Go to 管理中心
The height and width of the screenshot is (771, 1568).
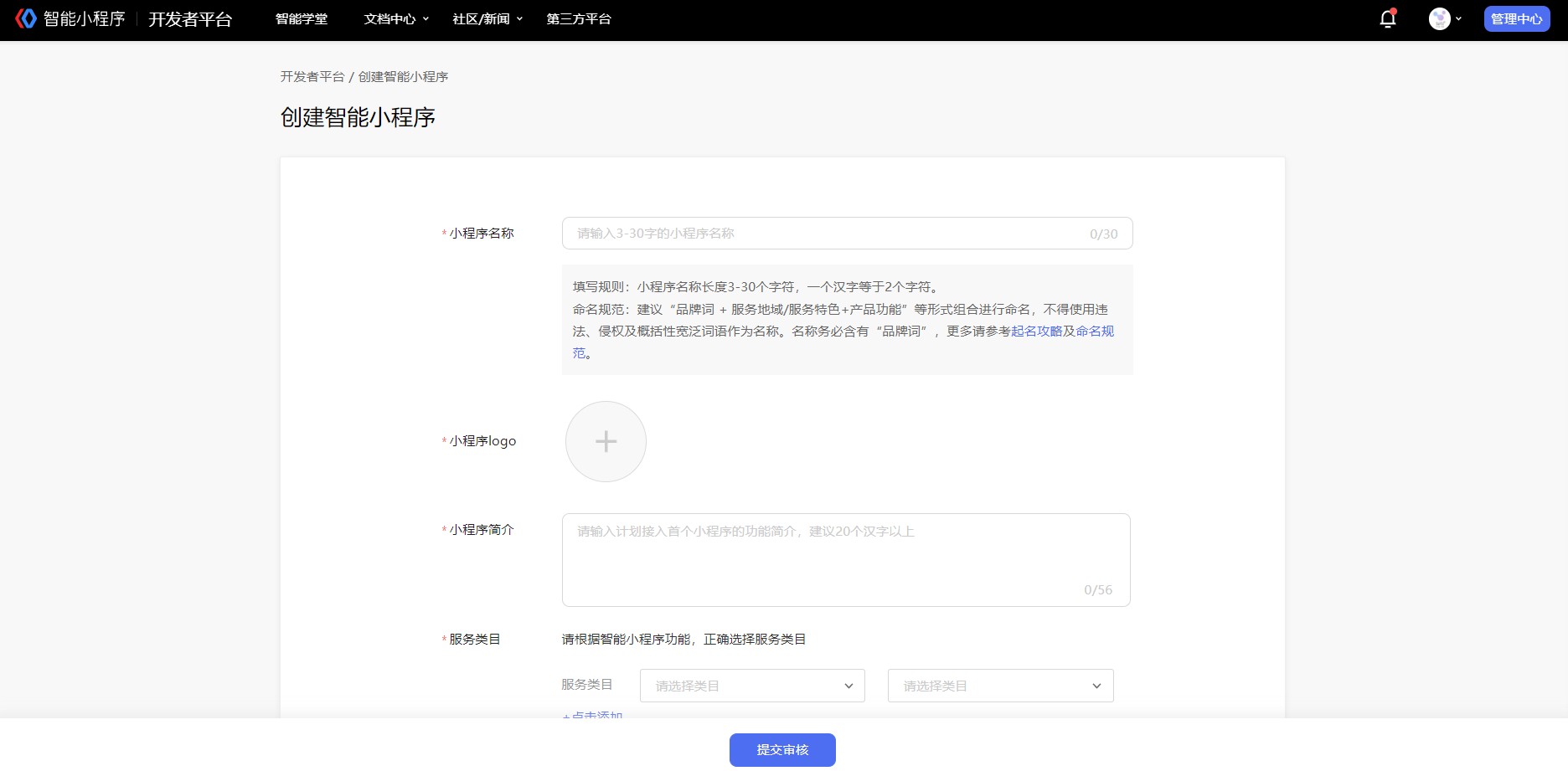[x=1517, y=18]
